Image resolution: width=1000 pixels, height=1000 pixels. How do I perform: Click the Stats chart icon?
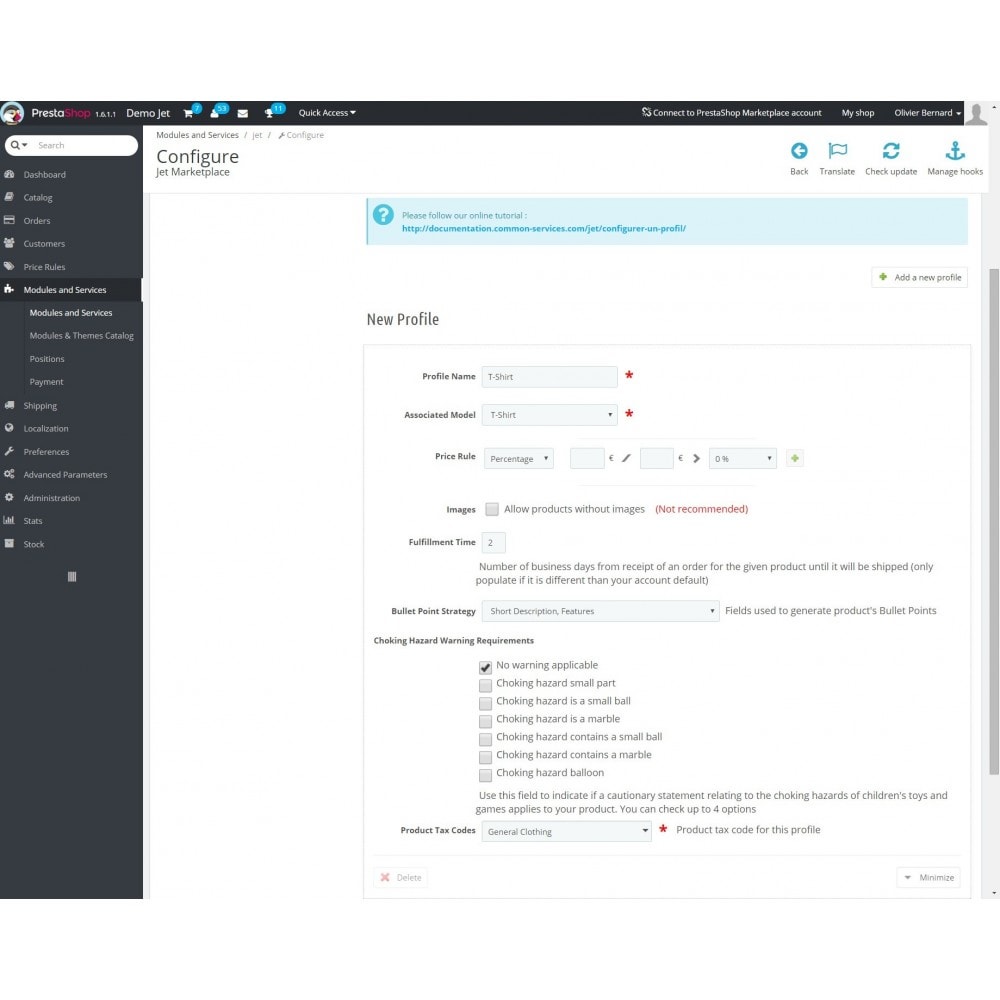point(9,520)
